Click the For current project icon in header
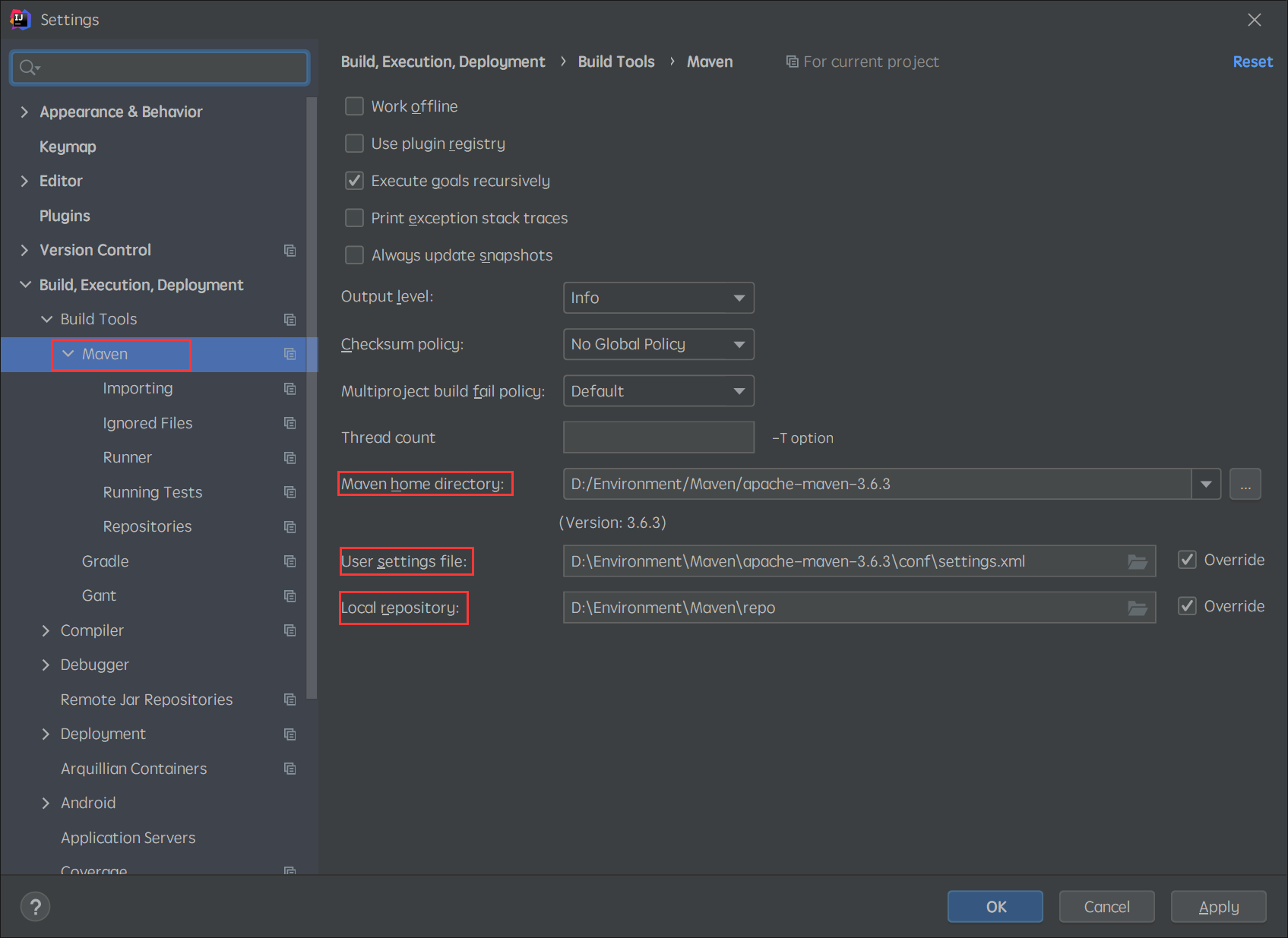Viewport: 1288px width, 938px height. coord(792,62)
